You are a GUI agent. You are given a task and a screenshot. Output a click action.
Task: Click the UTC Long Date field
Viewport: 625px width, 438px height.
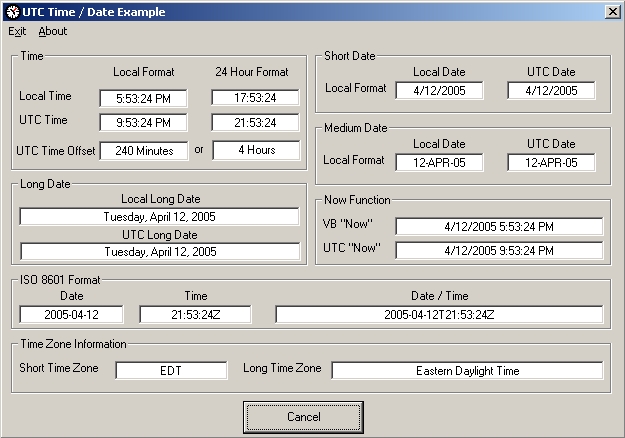click(160, 252)
